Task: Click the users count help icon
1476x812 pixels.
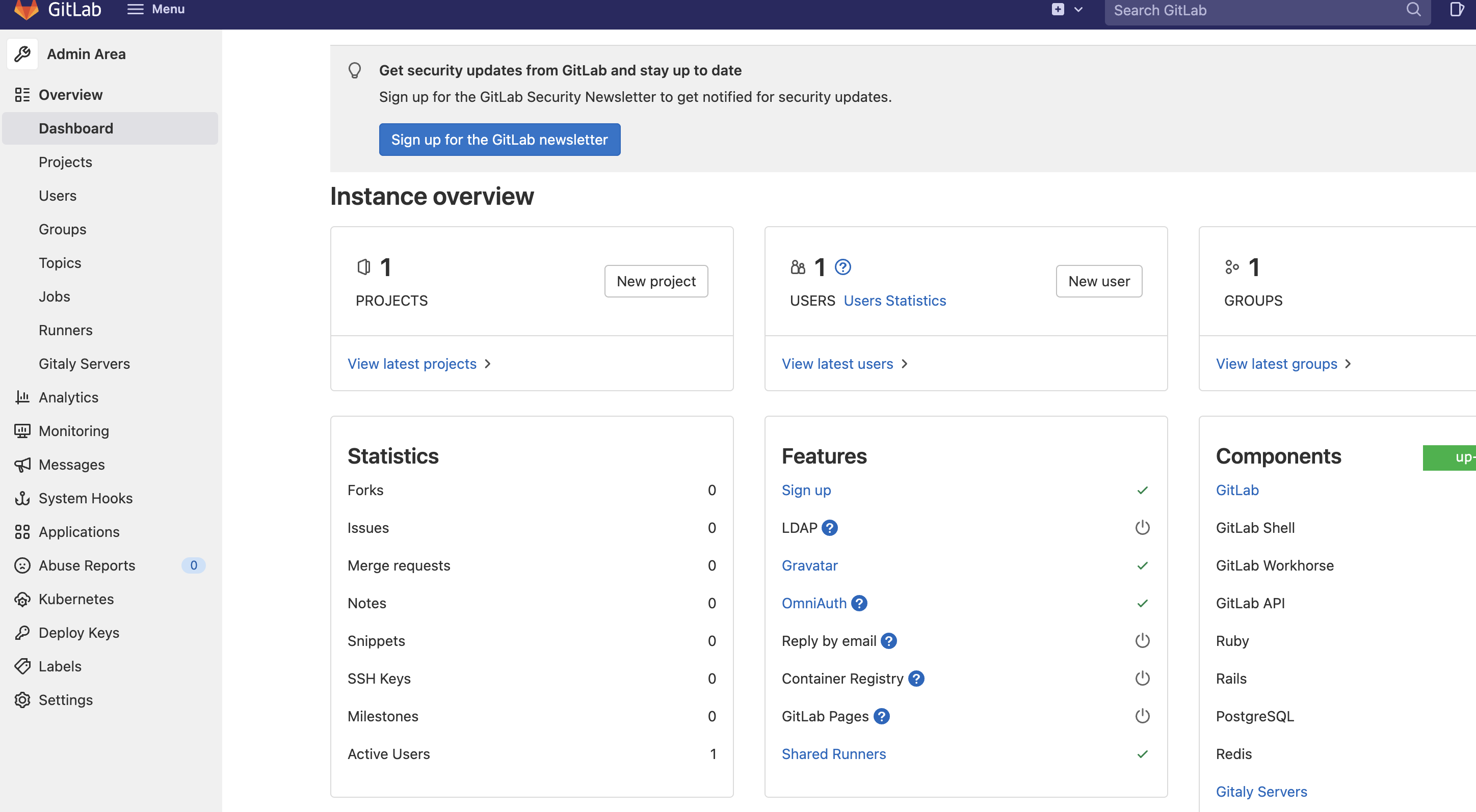Action: coord(842,267)
